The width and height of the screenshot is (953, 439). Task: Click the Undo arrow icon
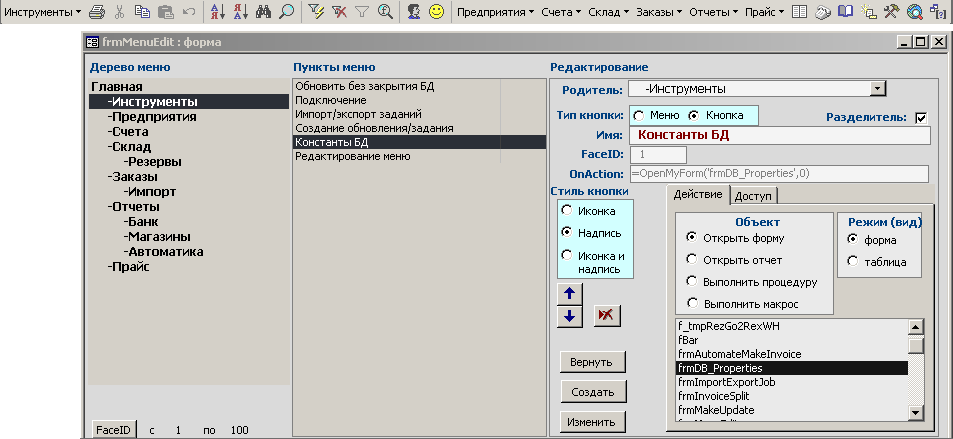coord(189,12)
